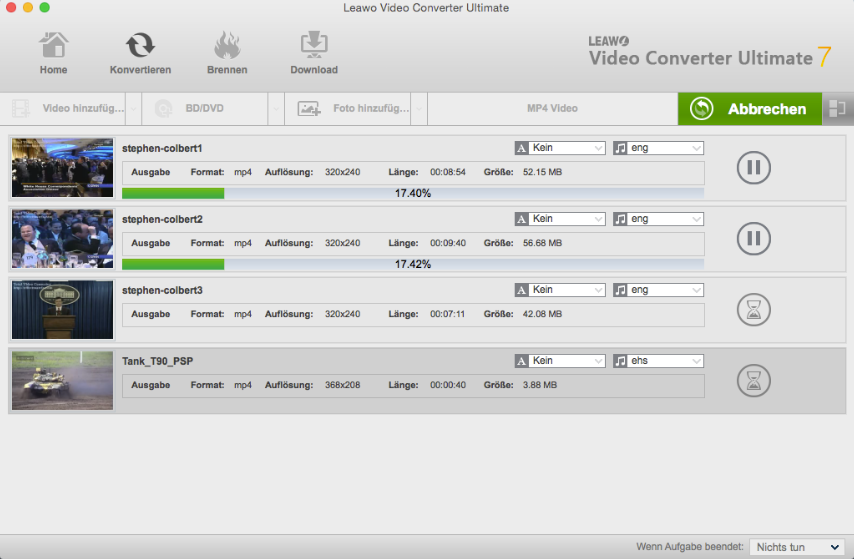Expand the BD/DVD dropdown arrow
Screen dimensions: 854x559
(x=276, y=108)
